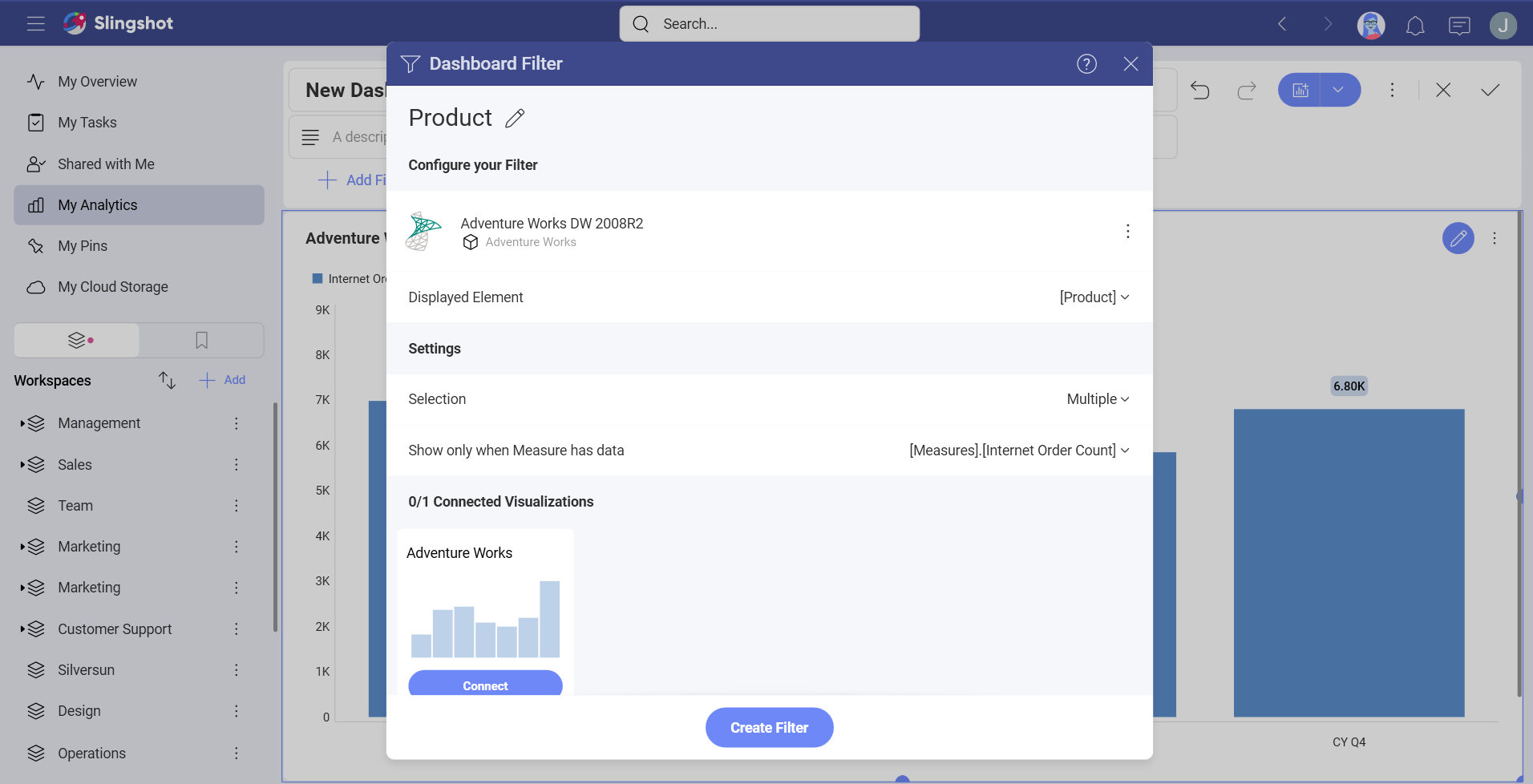Image resolution: width=1533 pixels, height=784 pixels.
Task: Undo the last dashboard change
Action: 1199,91
